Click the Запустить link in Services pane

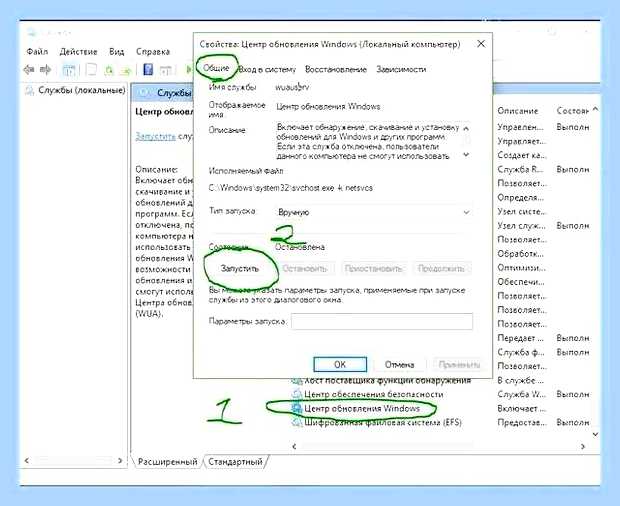tap(155, 136)
